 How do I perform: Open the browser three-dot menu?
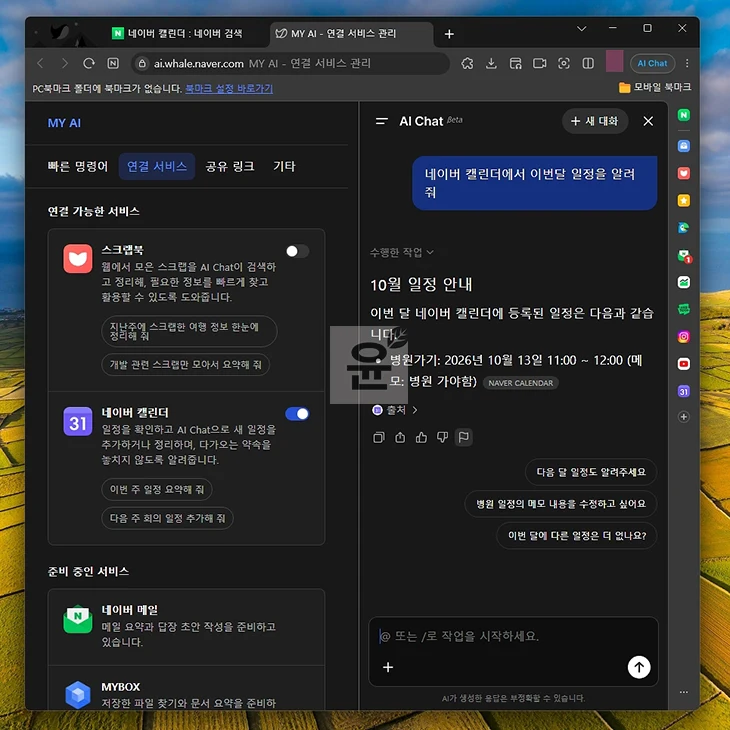click(687, 63)
